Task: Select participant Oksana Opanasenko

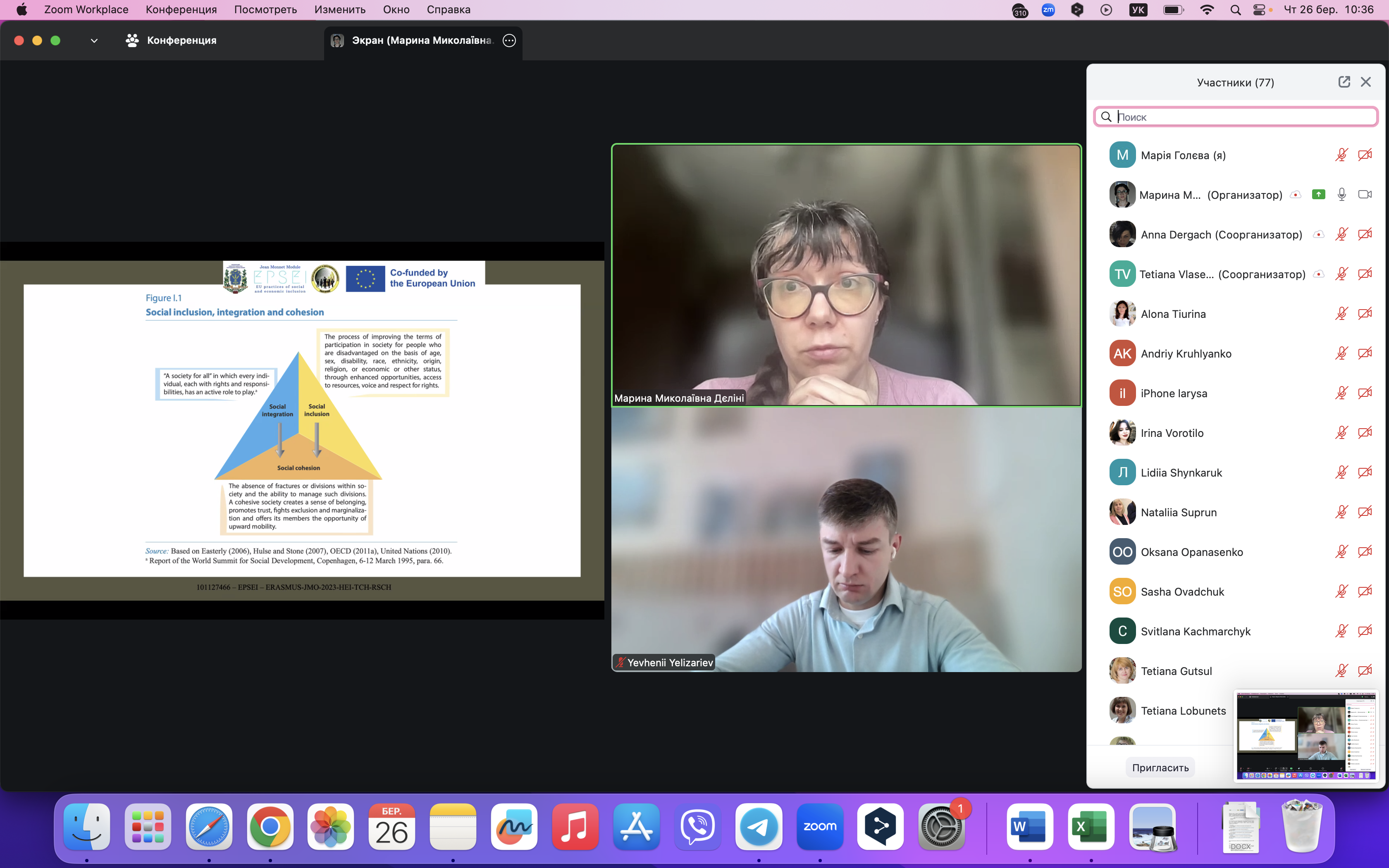Action: [x=1191, y=552]
